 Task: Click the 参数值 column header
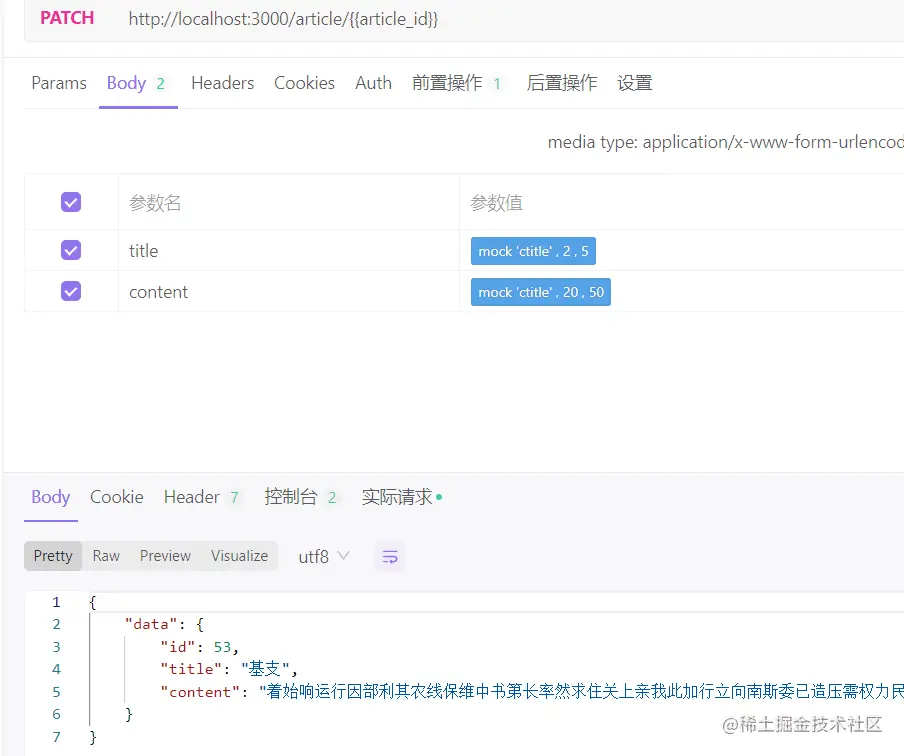pyautogui.click(x=496, y=203)
